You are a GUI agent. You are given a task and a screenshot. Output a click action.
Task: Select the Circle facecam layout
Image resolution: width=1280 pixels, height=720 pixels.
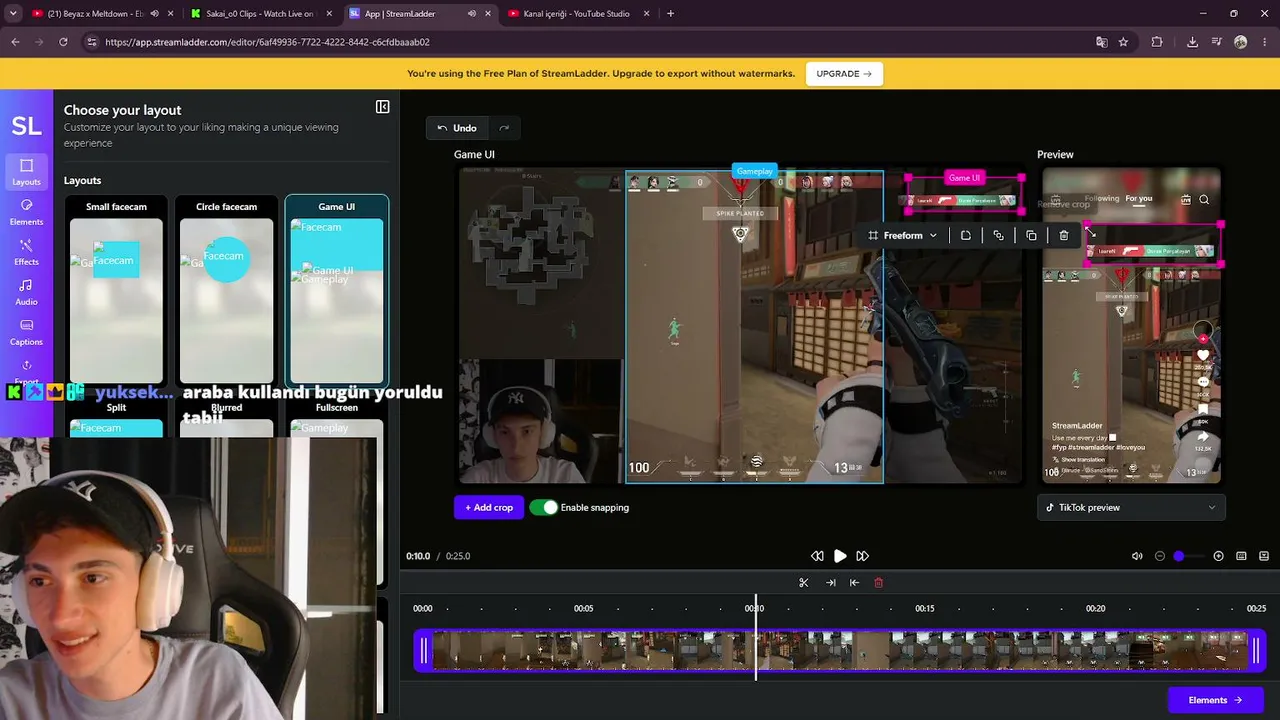point(226,290)
